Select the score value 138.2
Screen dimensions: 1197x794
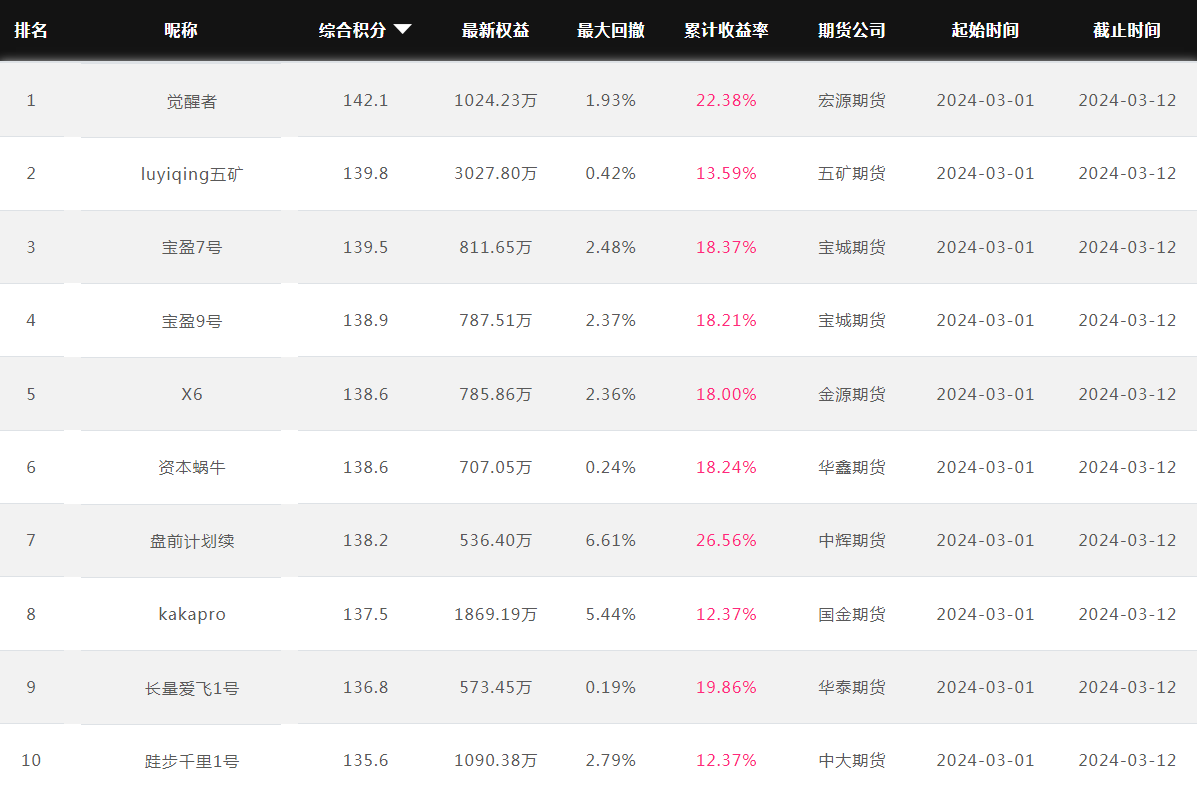coord(366,540)
